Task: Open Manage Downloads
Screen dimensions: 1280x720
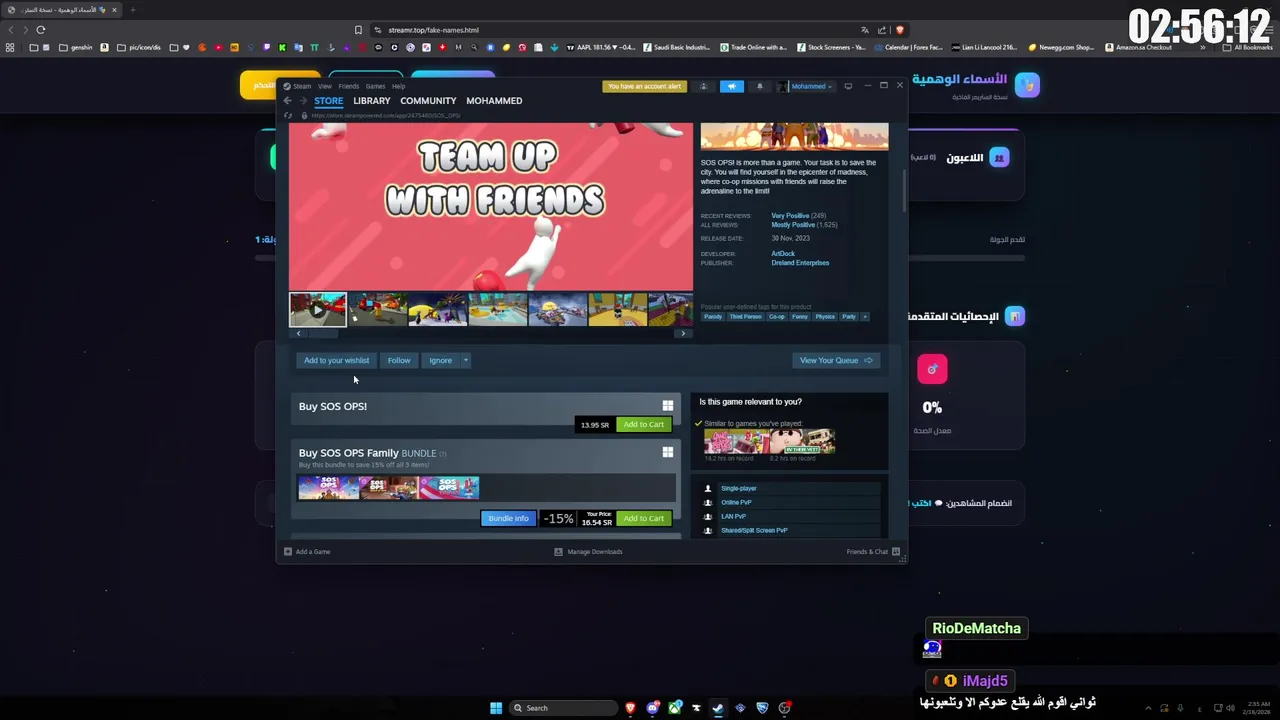Action: click(589, 552)
